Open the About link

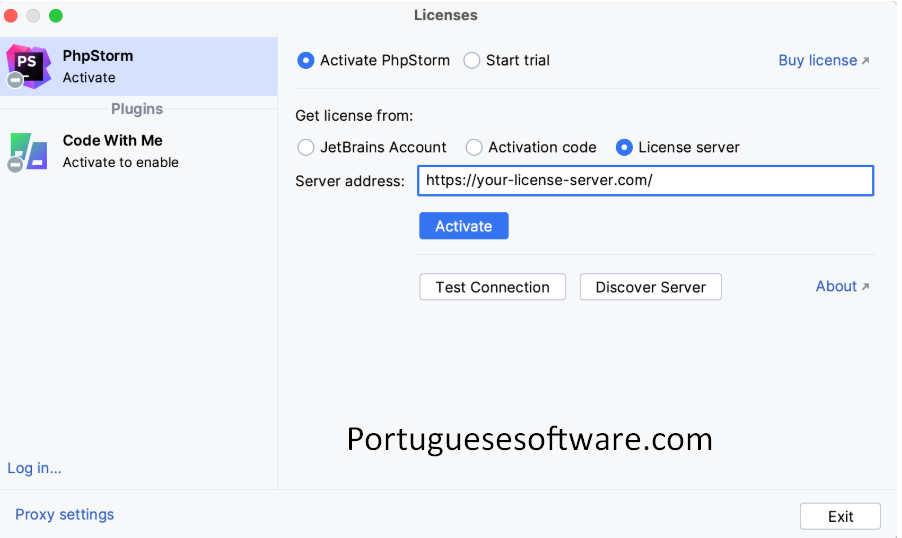pyautogui.click(x=843, y=286)
